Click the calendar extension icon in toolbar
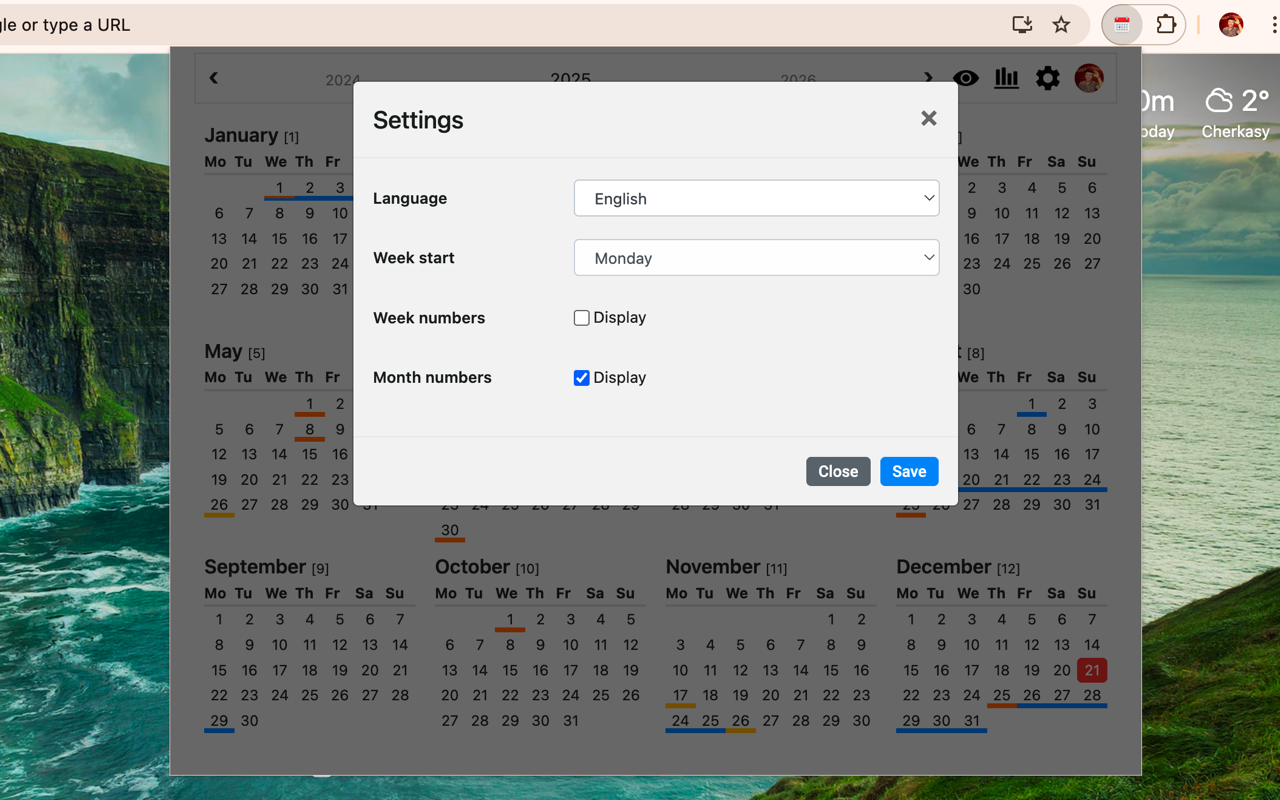This screenshot has width=1280, height=800. [x=1122, y=25]
